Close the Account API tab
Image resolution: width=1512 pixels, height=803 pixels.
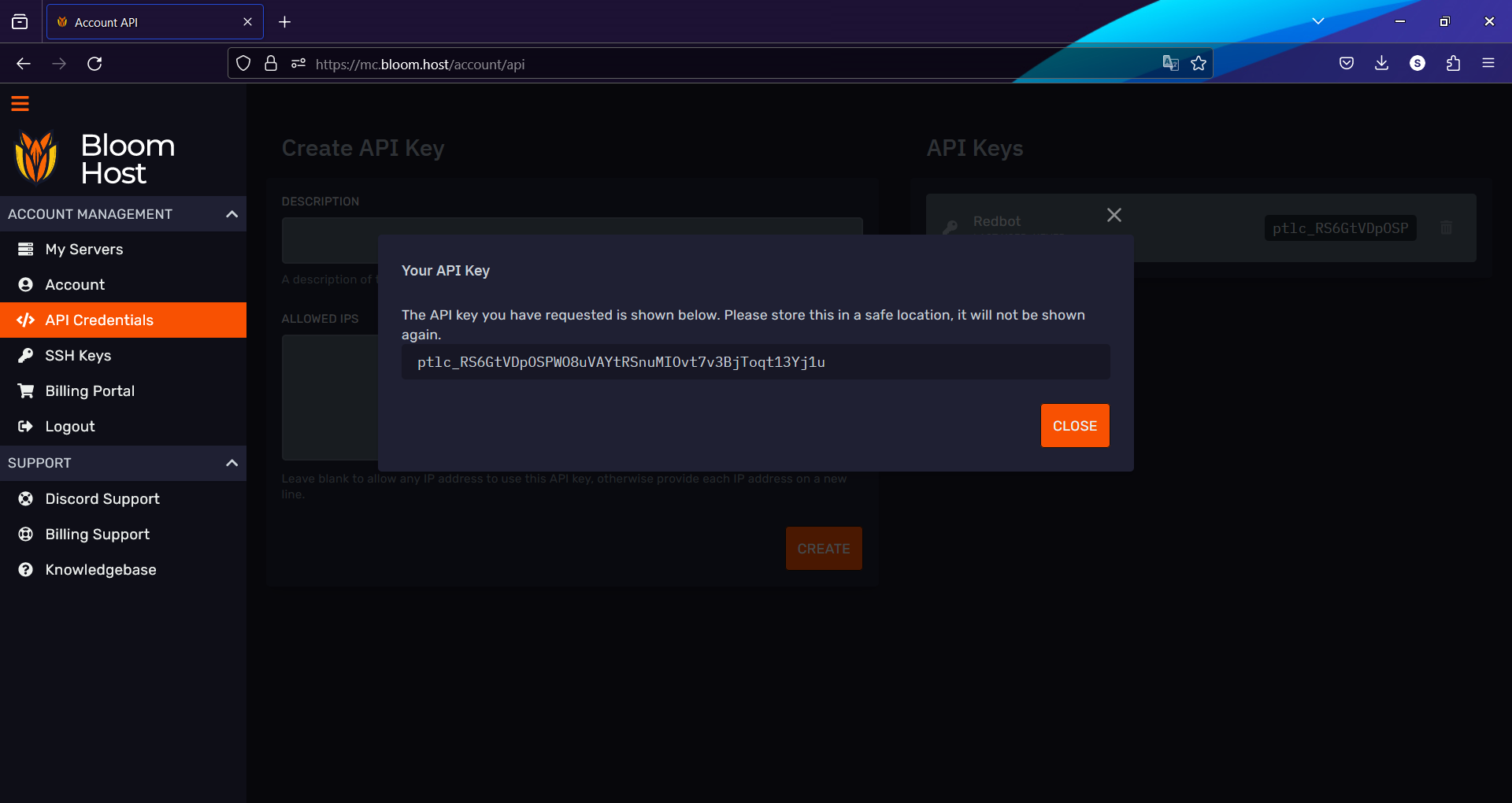(x=247, y=22)
